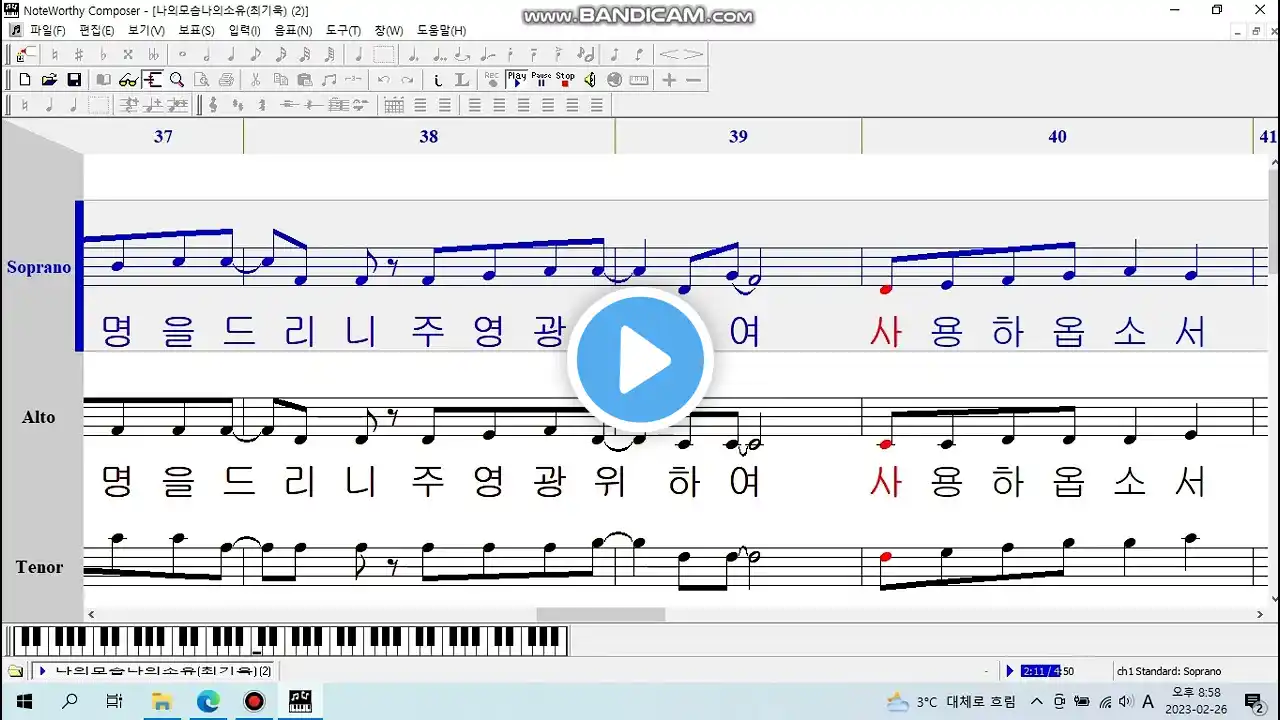Play the score

tap(516, 80)
